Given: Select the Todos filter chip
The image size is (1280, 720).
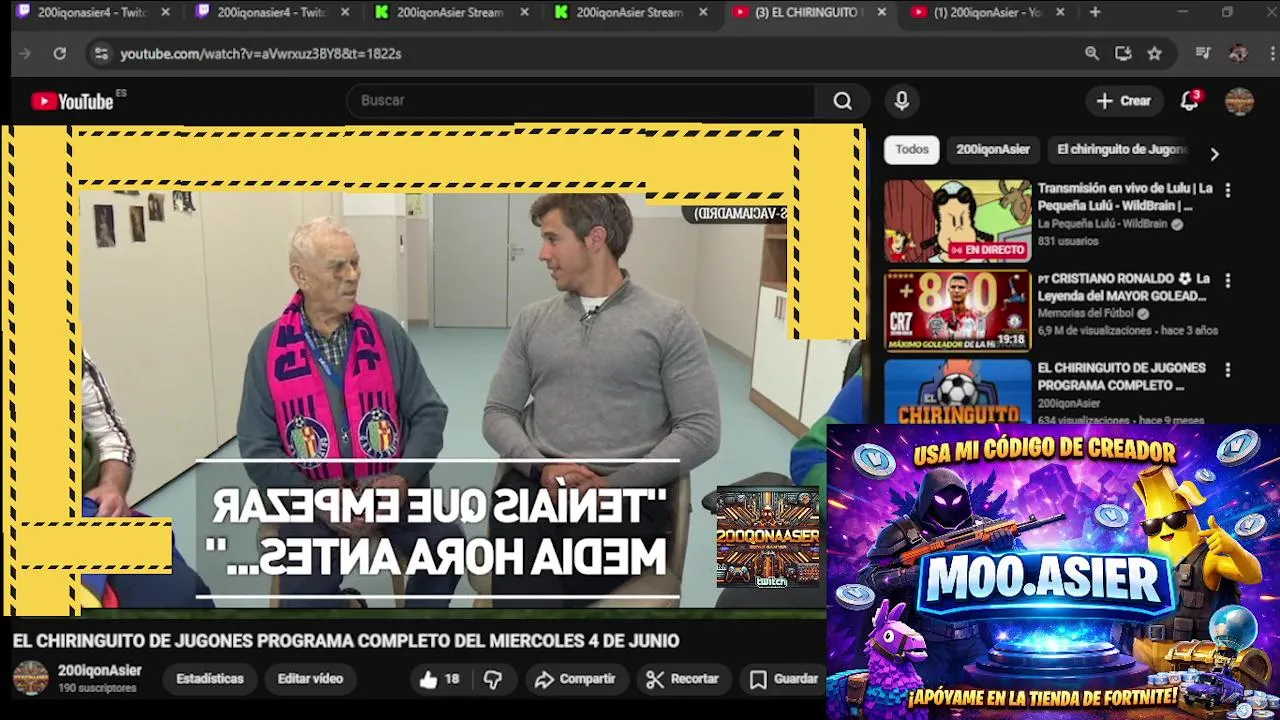Looking at the screenshot, I should coord(911,150).
